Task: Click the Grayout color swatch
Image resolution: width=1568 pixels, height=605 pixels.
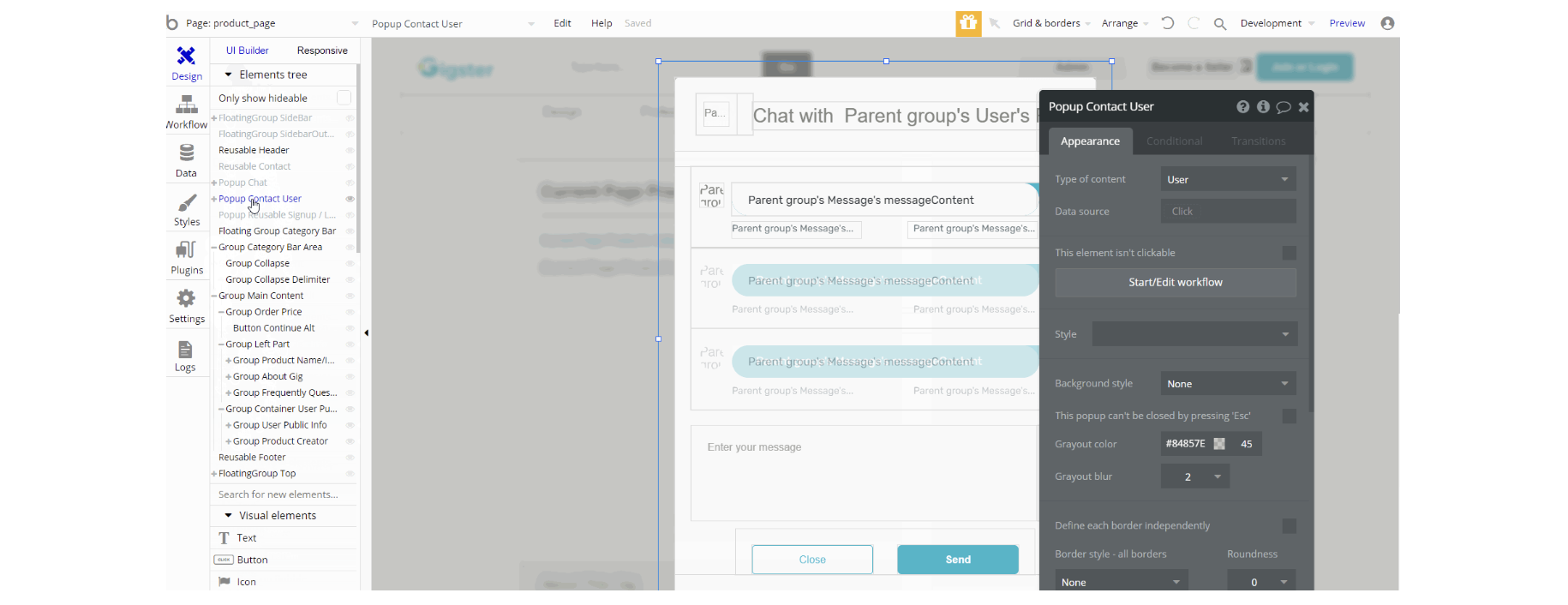Action: pos(1219,444)
